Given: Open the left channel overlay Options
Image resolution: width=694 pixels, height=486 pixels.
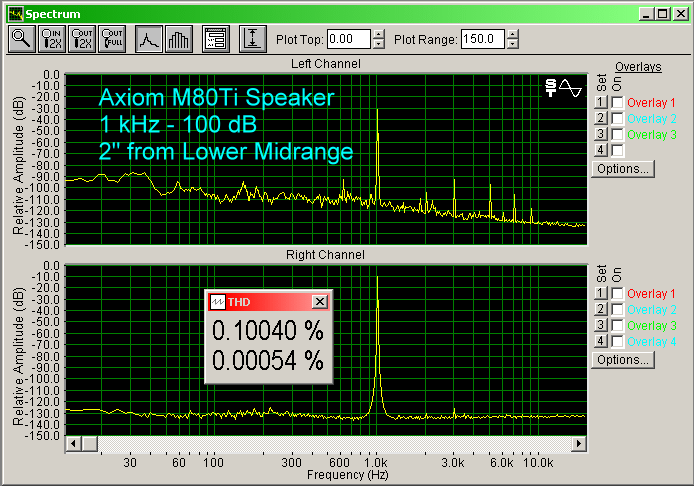Looking at the screenshot, I should point(623,169).
